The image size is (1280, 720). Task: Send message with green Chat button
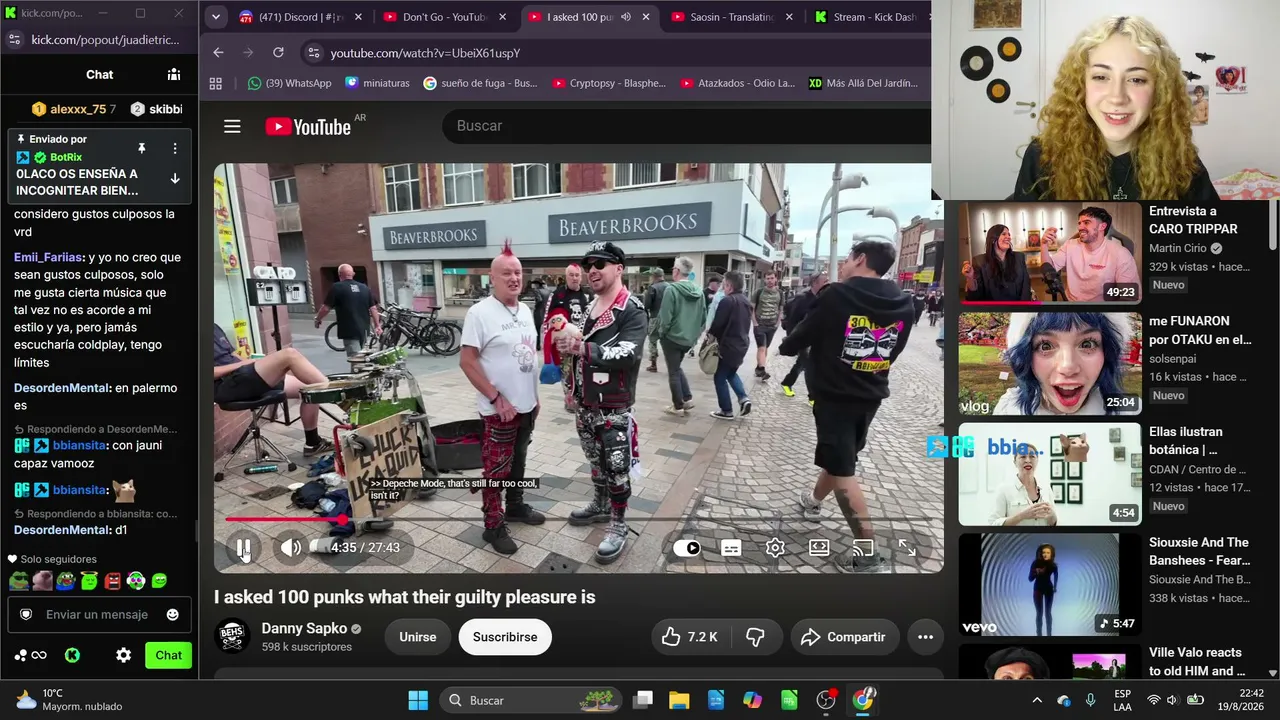point(168,655)
